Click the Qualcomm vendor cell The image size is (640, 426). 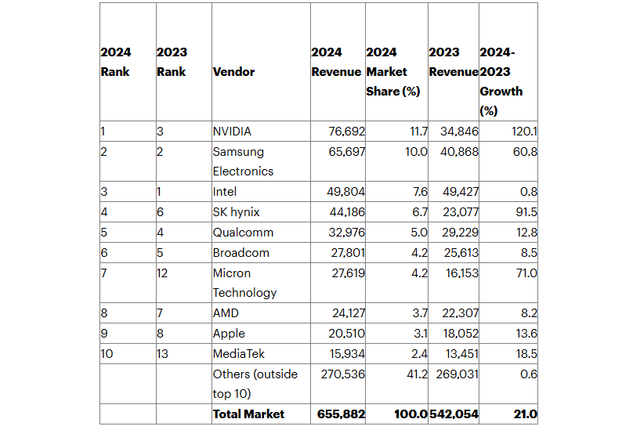tap(240, 230)
